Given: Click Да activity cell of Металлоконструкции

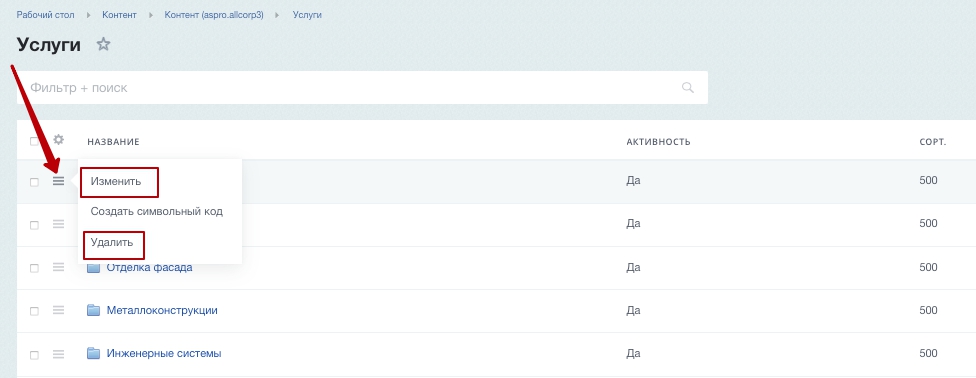Looking at the screenshot, I should [x=633, y=310].
